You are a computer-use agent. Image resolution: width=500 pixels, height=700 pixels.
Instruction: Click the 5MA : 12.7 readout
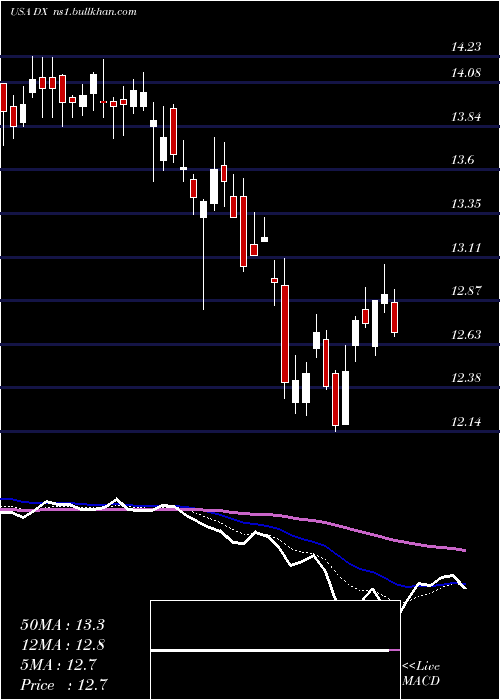pos(58,665)
